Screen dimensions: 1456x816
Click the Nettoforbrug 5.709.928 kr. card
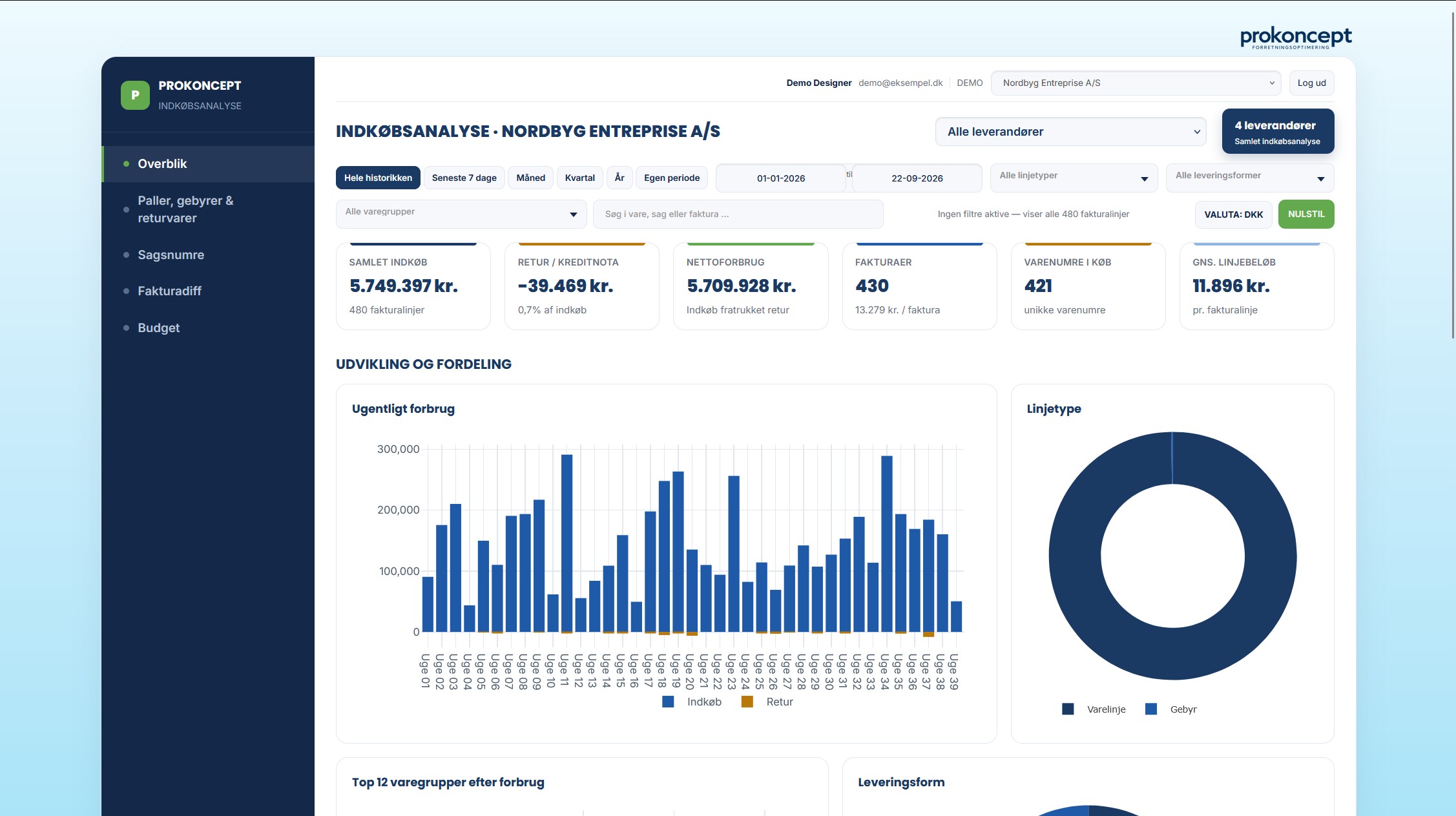751,286
